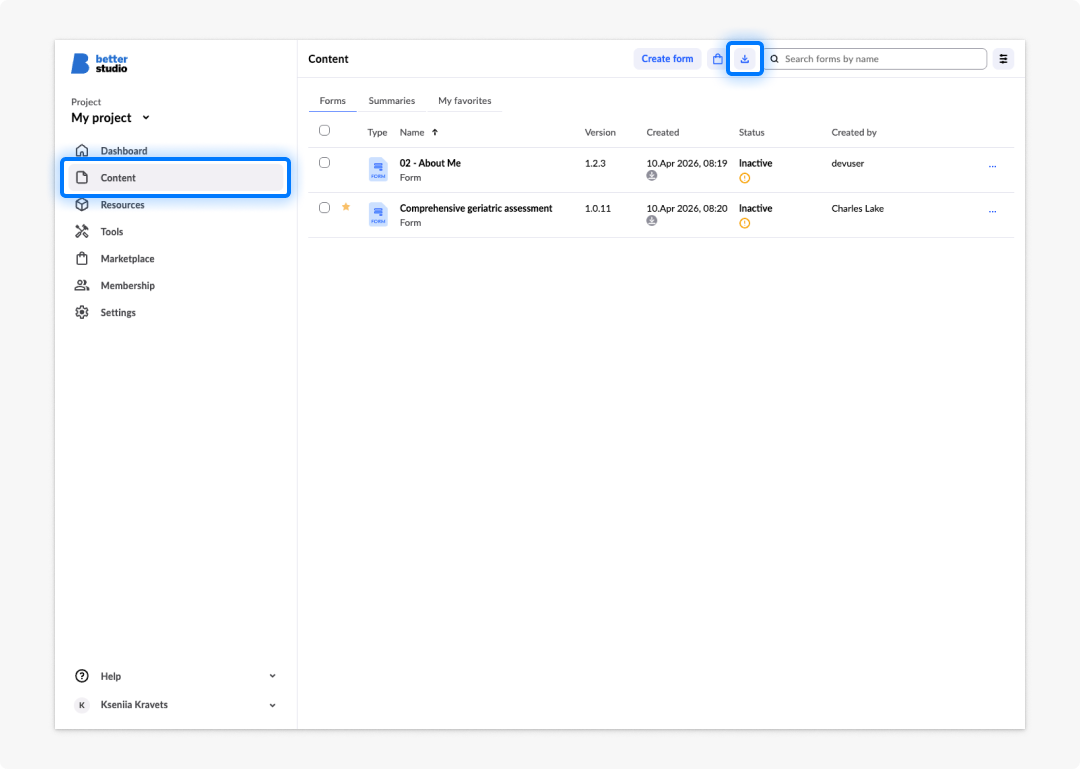
Task: Open the marketplace bag icon beside Create form
Action: pyautogui.click(x=718, y=59)
